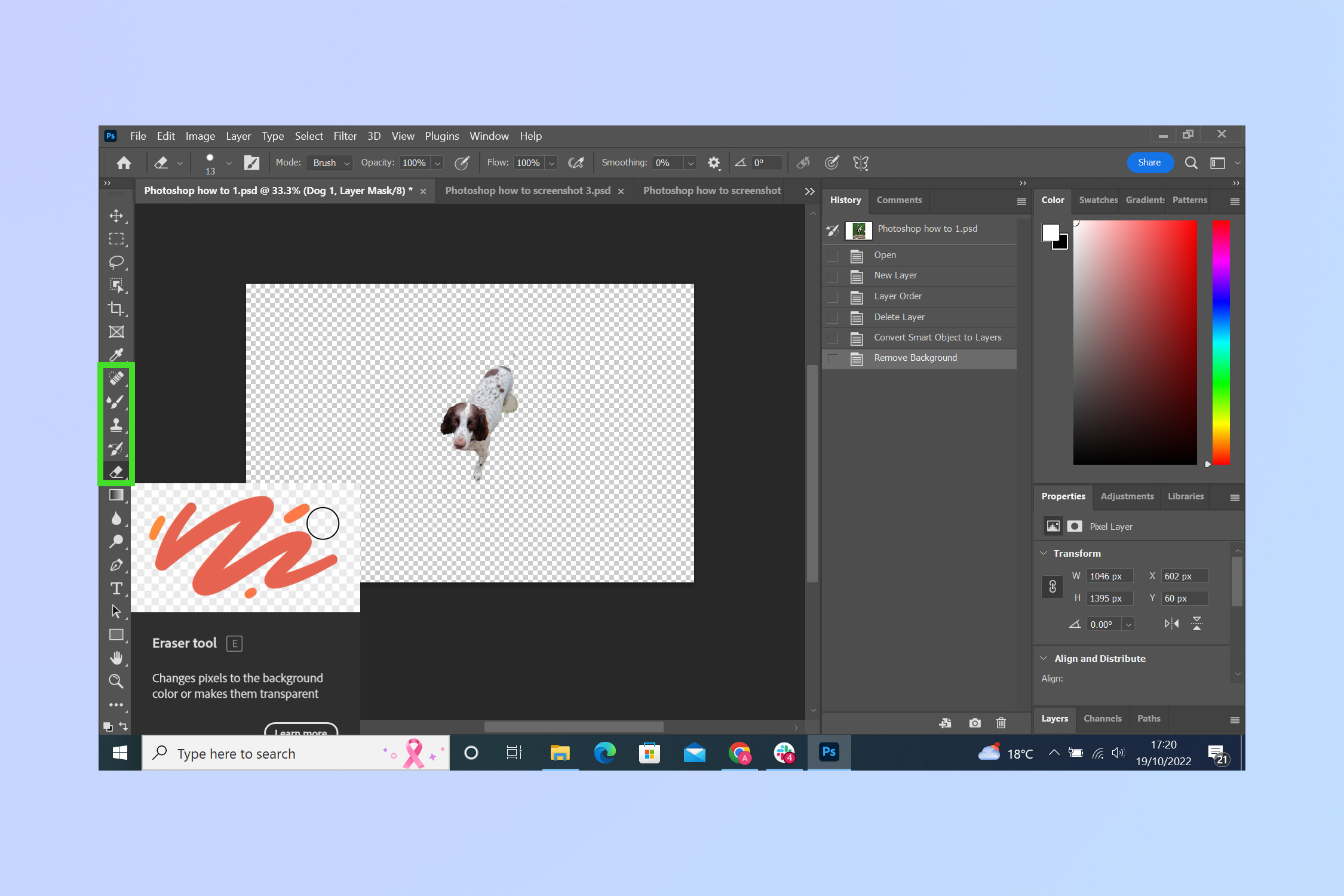1344x896 pixels.
Task: Select the Type tool in toolbar
Action: click(x=117, y=588)
